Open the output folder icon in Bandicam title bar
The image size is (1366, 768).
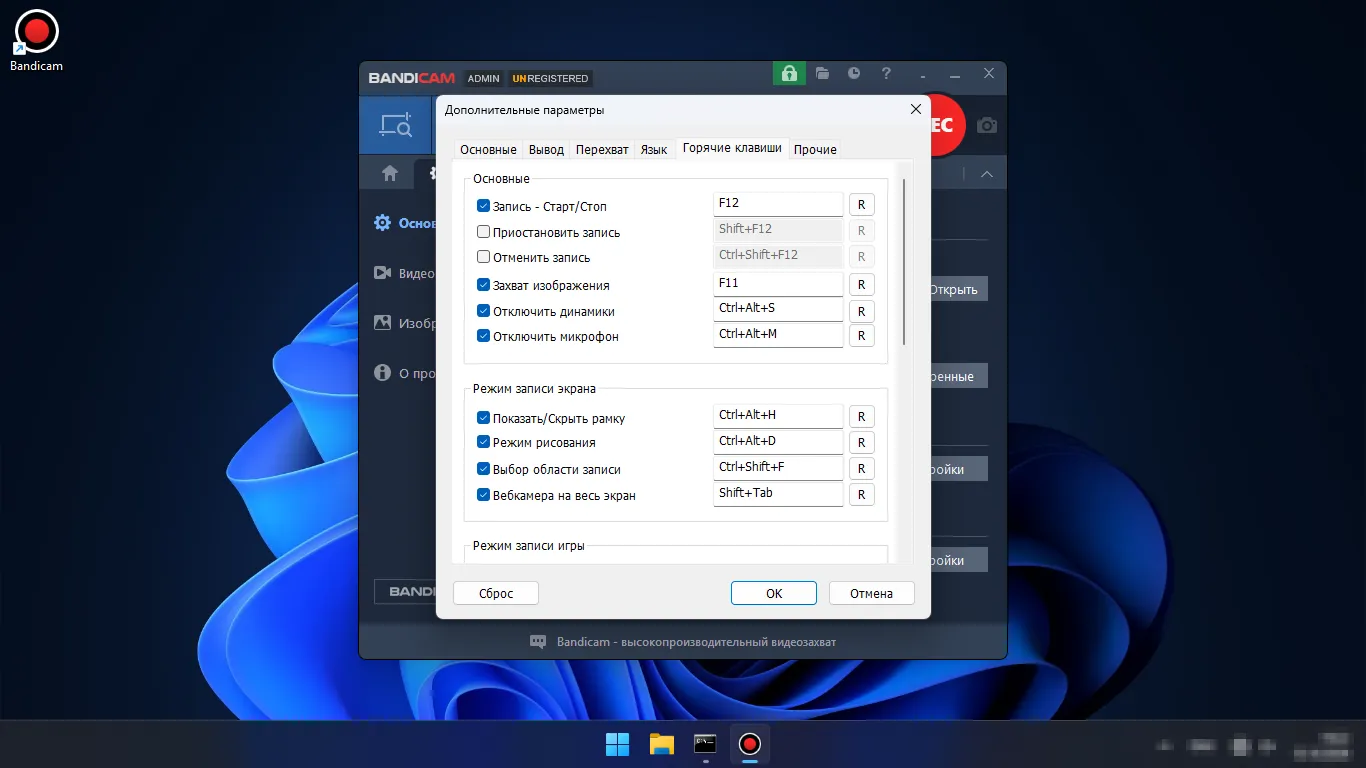click(x=822, y=73)
